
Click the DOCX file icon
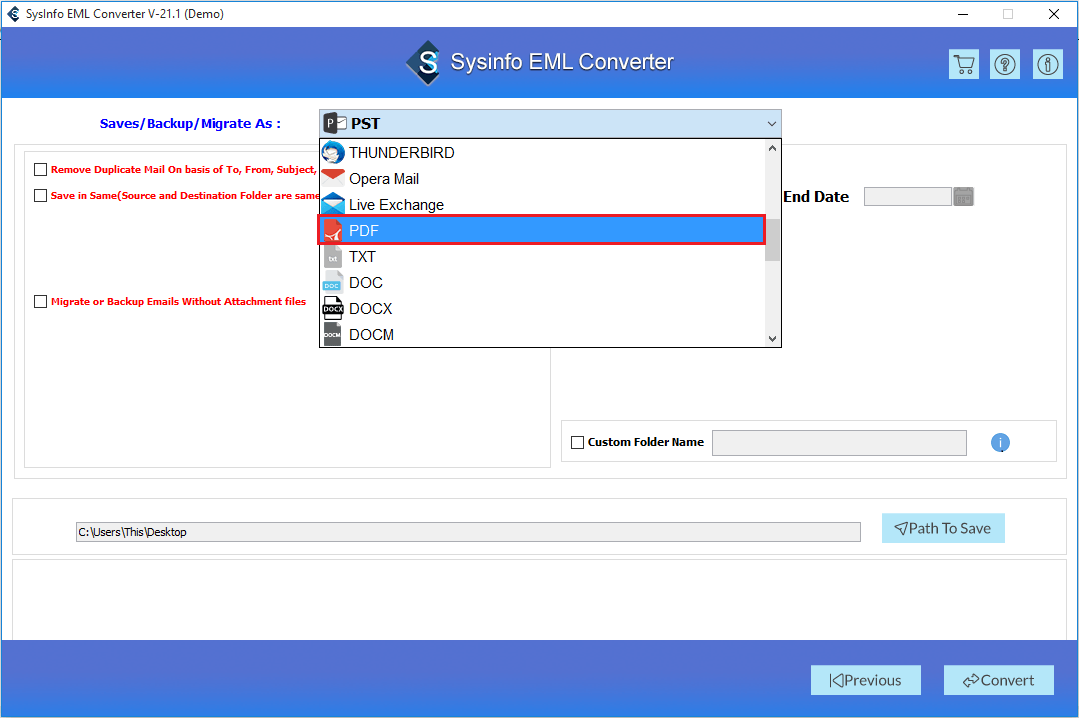pos(333,309)
